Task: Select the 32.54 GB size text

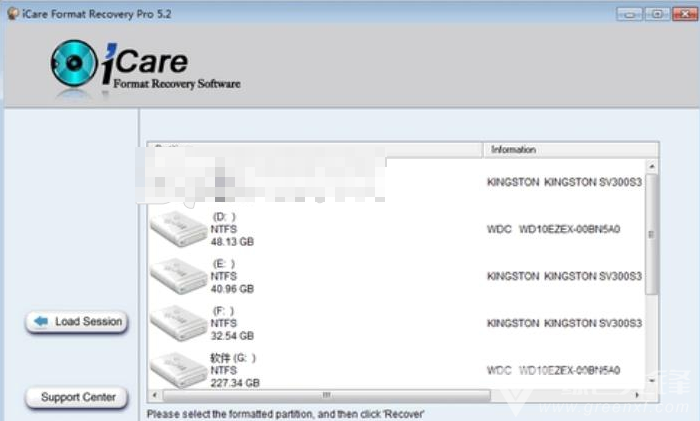Action: point(232,336)
